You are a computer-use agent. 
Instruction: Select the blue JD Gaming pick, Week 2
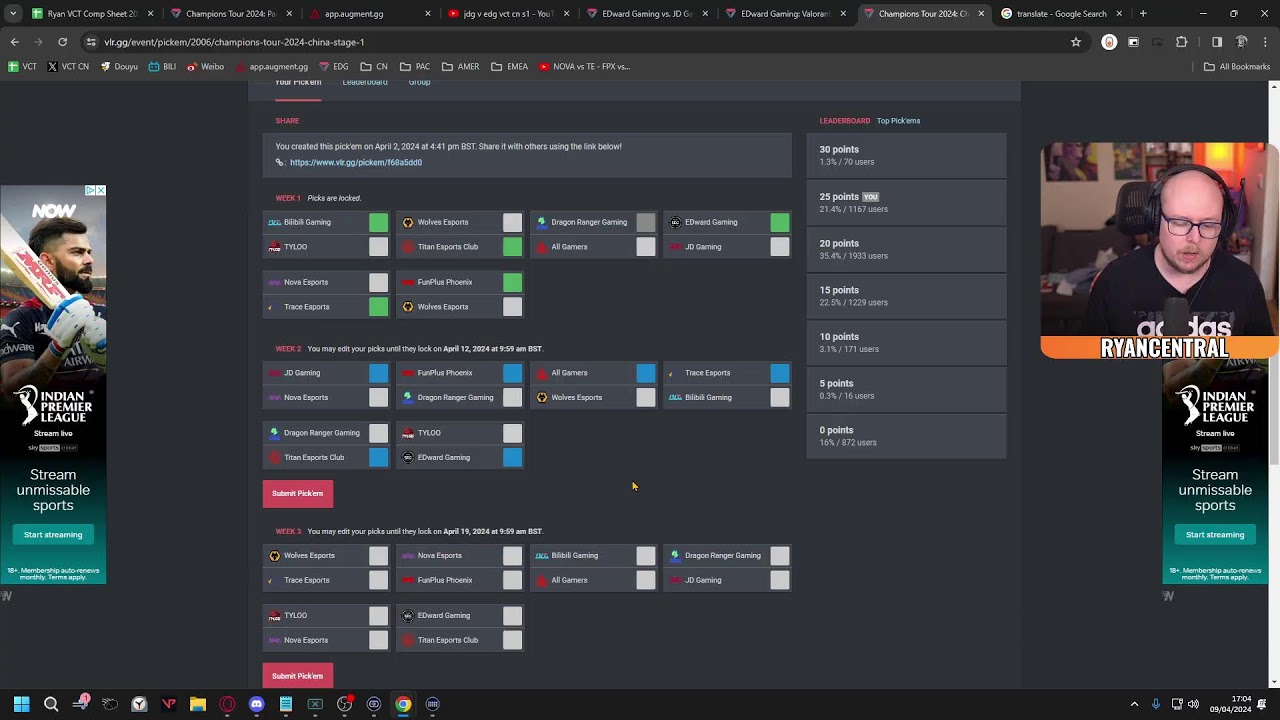point(378,373)
